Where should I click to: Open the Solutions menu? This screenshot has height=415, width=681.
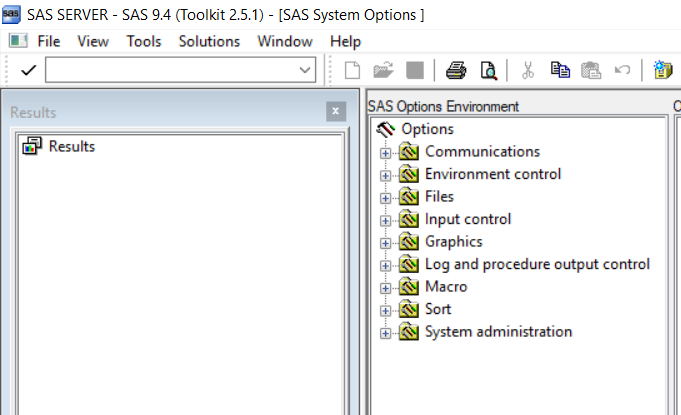(209, 41)
